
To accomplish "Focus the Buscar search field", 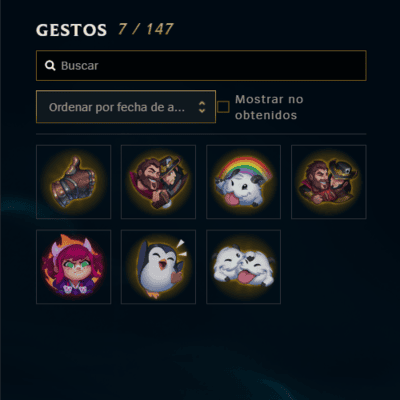I will pos(201,65).
